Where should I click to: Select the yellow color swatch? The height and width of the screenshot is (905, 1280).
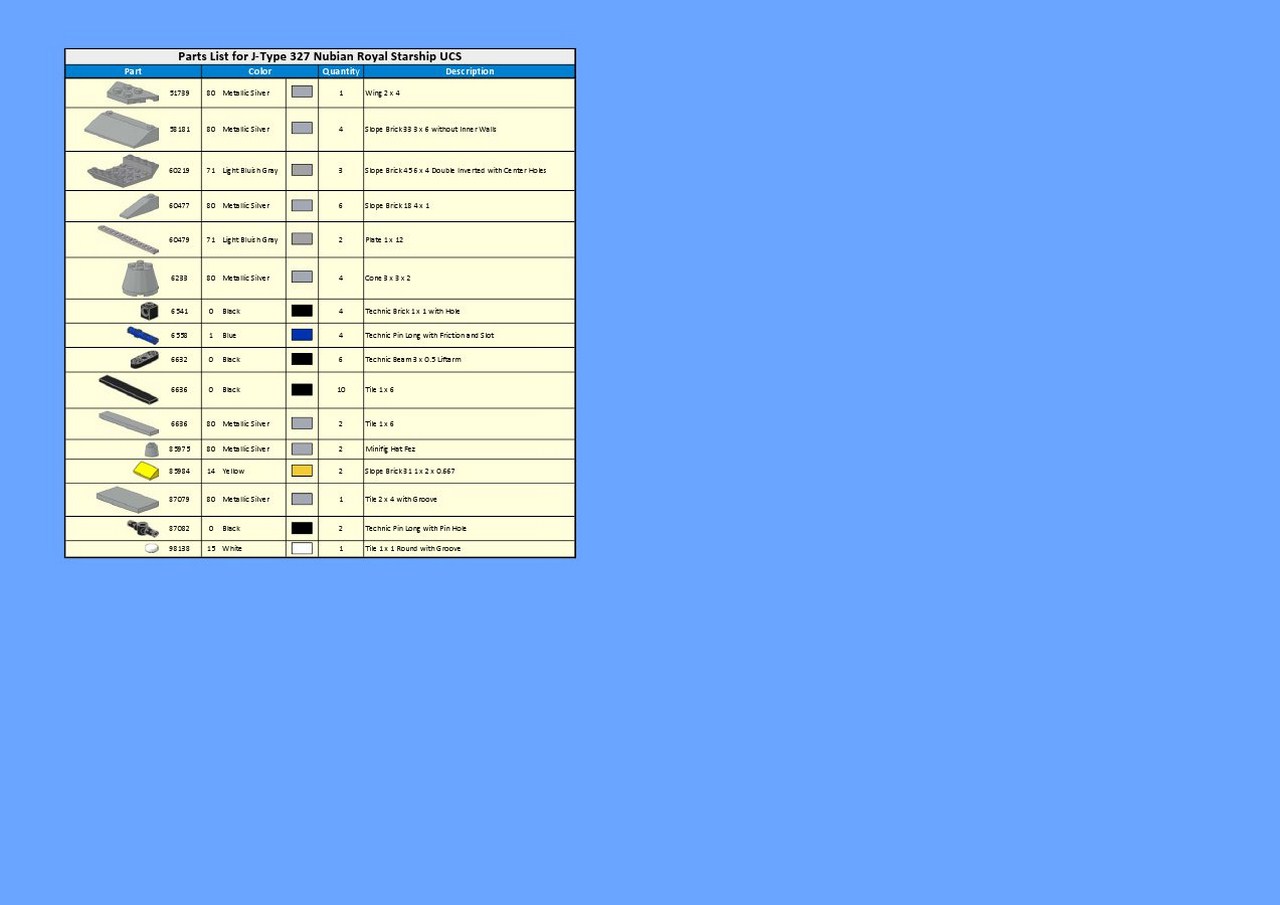coord(302,470)
